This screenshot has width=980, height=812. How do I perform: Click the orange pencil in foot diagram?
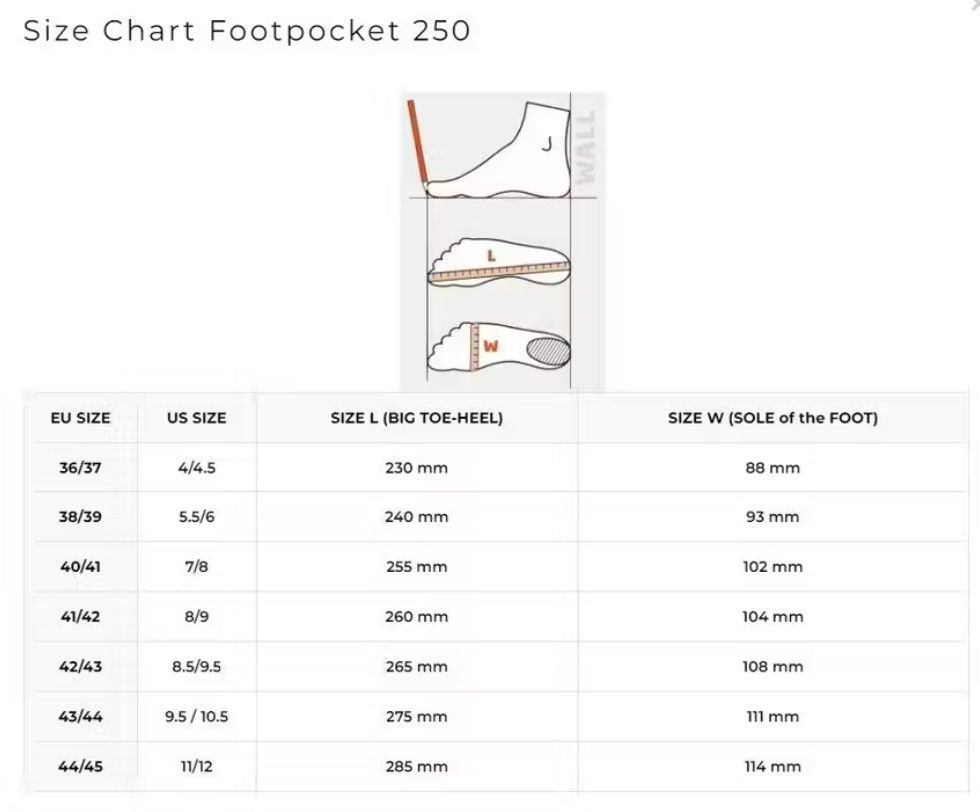coord(417,146)
